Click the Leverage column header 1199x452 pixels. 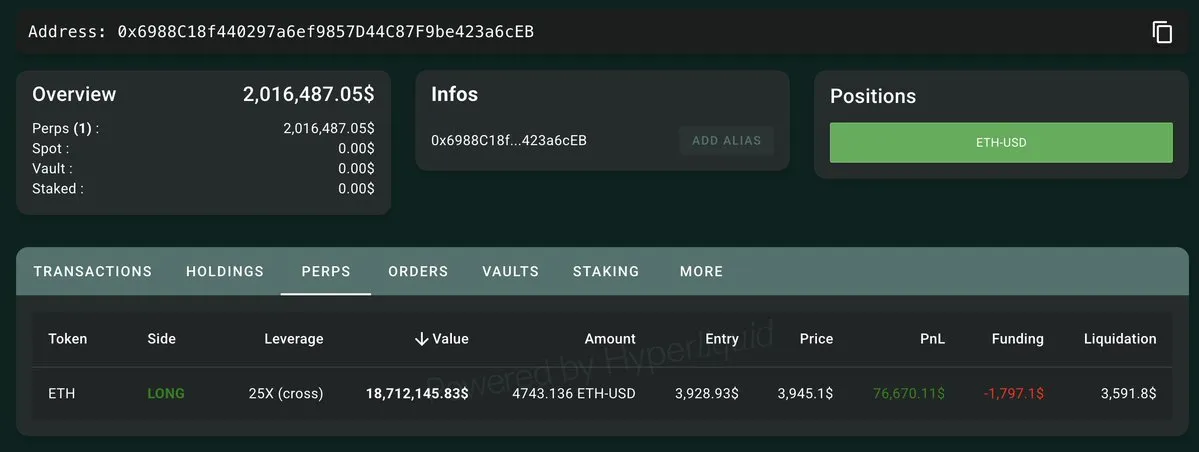click(294, 339)
